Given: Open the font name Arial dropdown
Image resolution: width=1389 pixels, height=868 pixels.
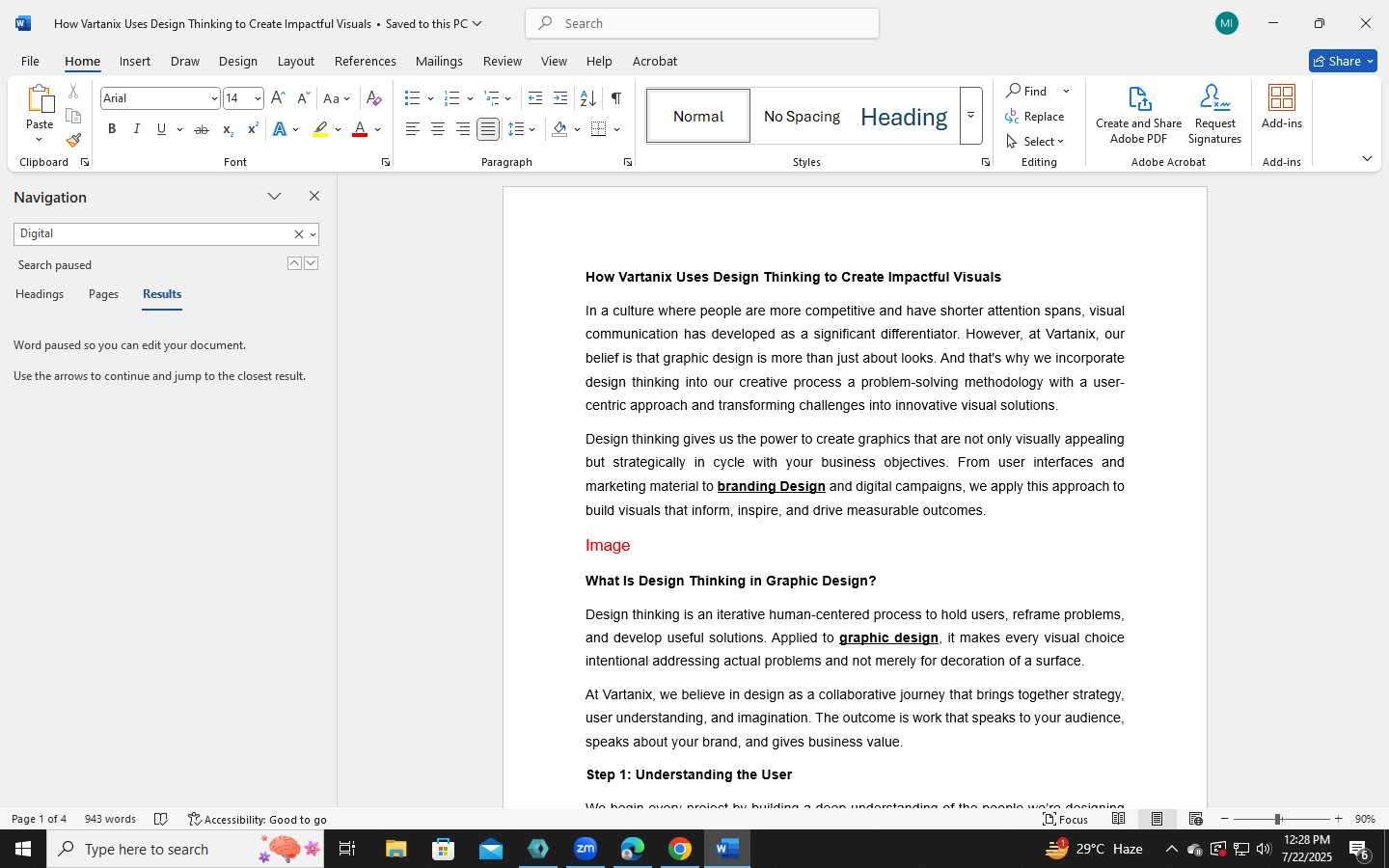Looking at the screenshot, I should pos(214,98).
